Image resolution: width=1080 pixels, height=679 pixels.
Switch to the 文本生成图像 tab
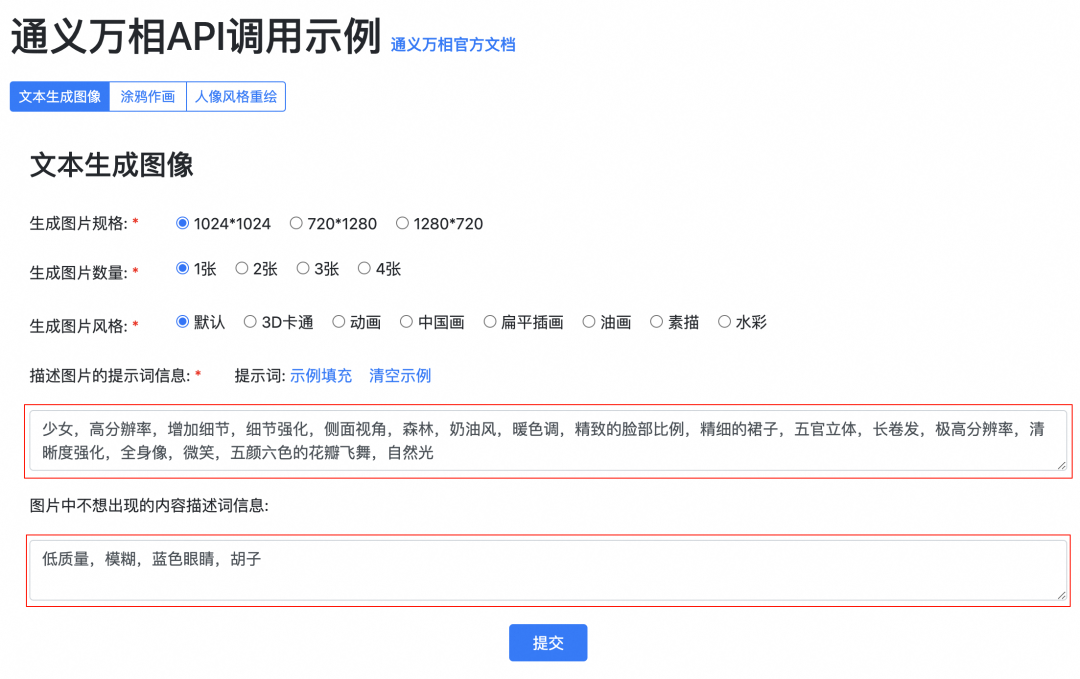(60, 96)
